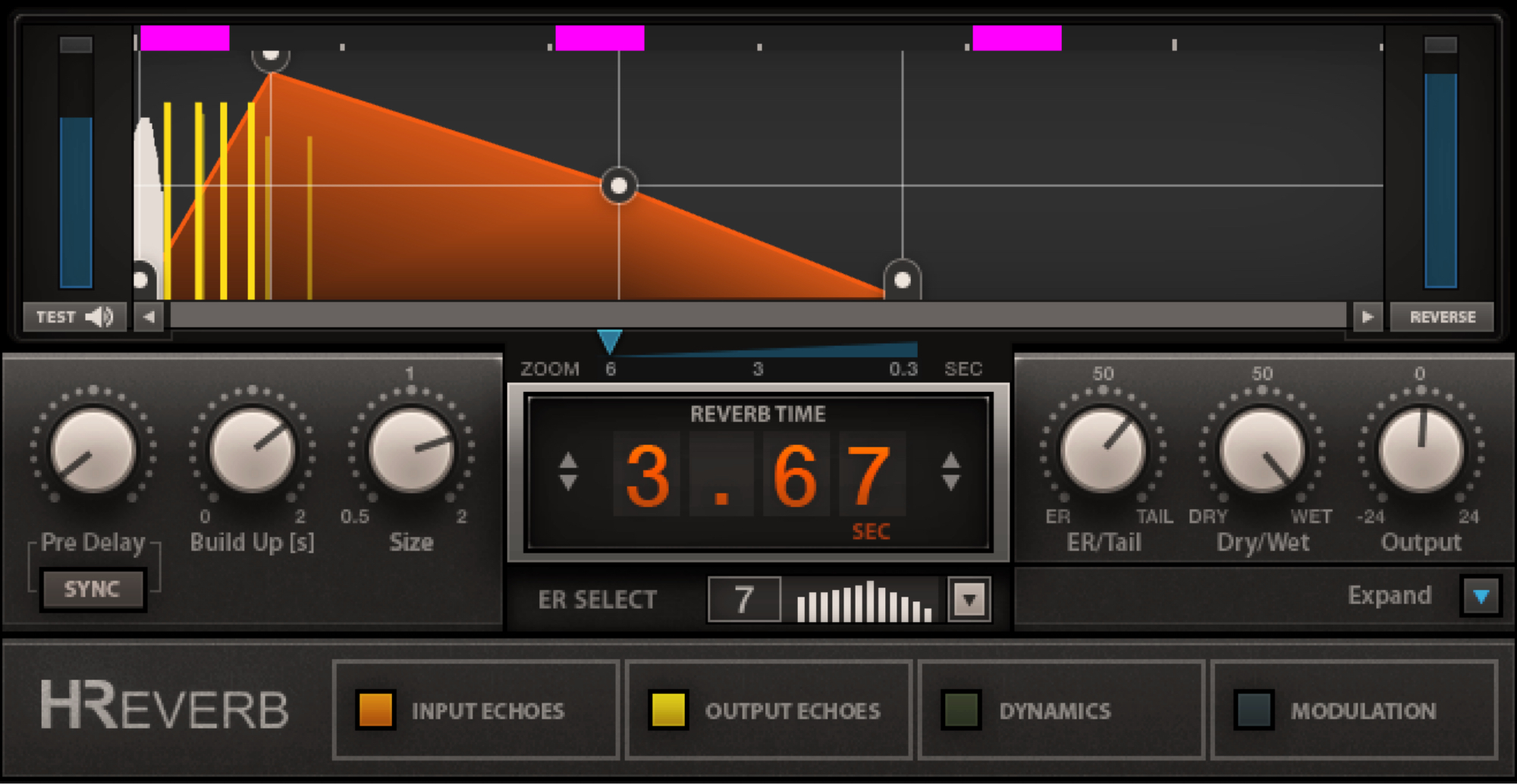The height and width of the screenshot is (784, 1517).
Task: Click the right scroll arrow below the graph
Action: pyautogui.click(x=1367, y=317)
